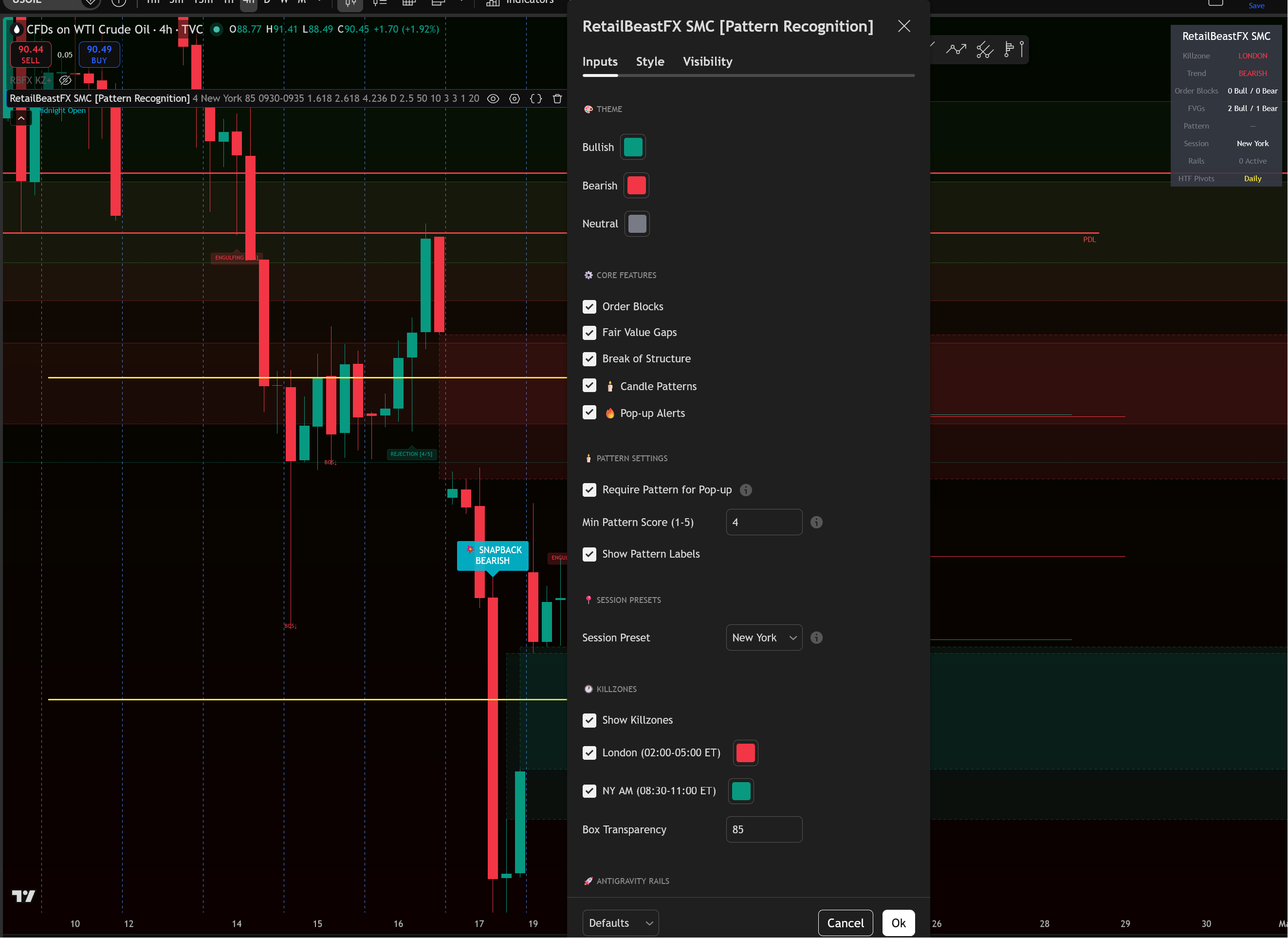The width and height of the screenshot is (1288, 938).
Task: Uncheck the Order Blocks checkbox
Action: coord(589,307)
